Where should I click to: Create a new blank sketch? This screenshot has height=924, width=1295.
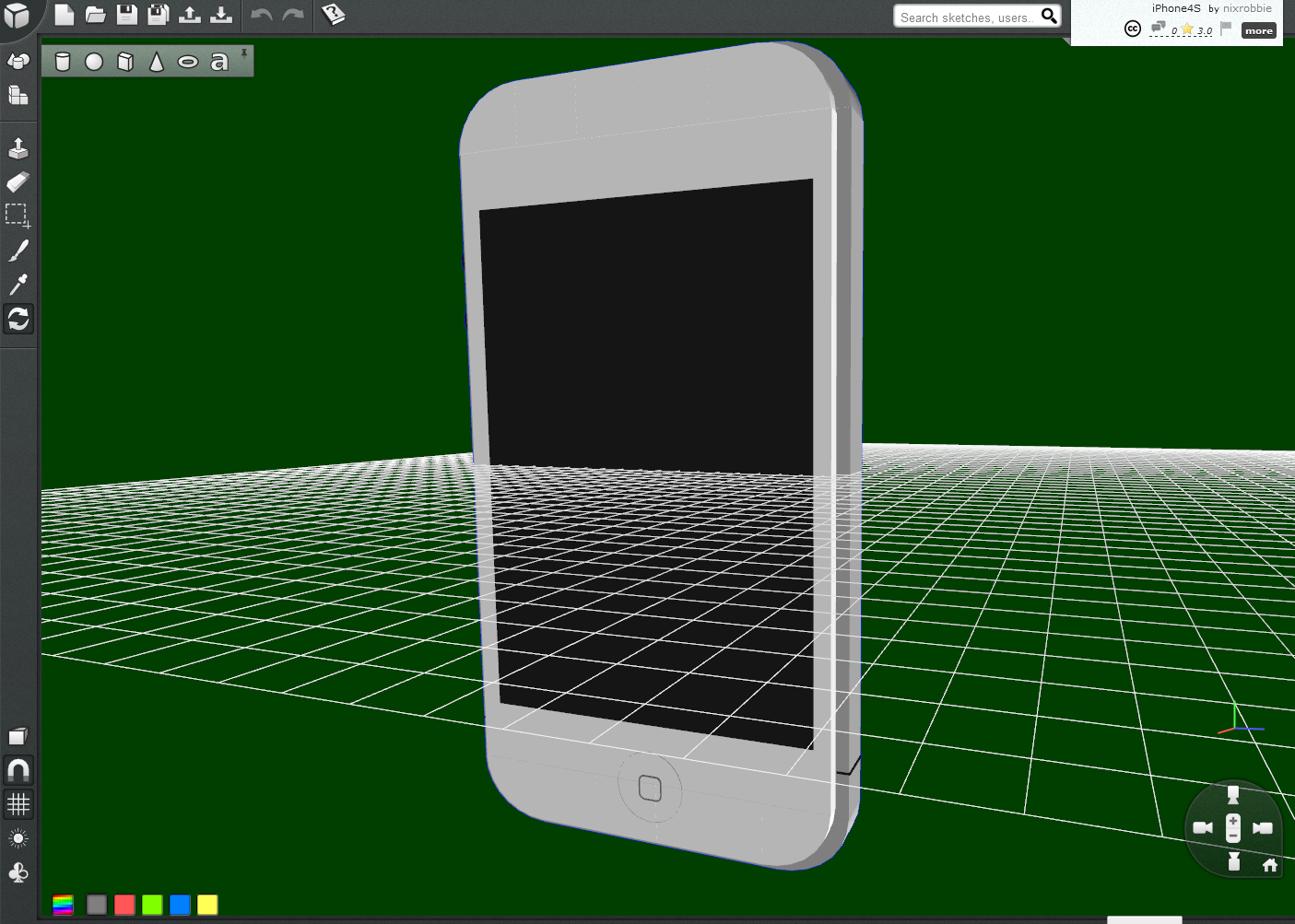[x=65, y=15]
